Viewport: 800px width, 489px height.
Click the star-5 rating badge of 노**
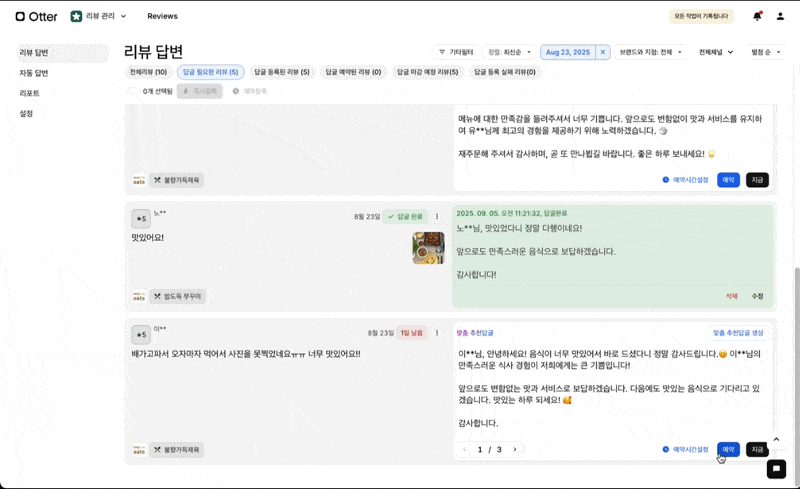(x=141, y=218)
